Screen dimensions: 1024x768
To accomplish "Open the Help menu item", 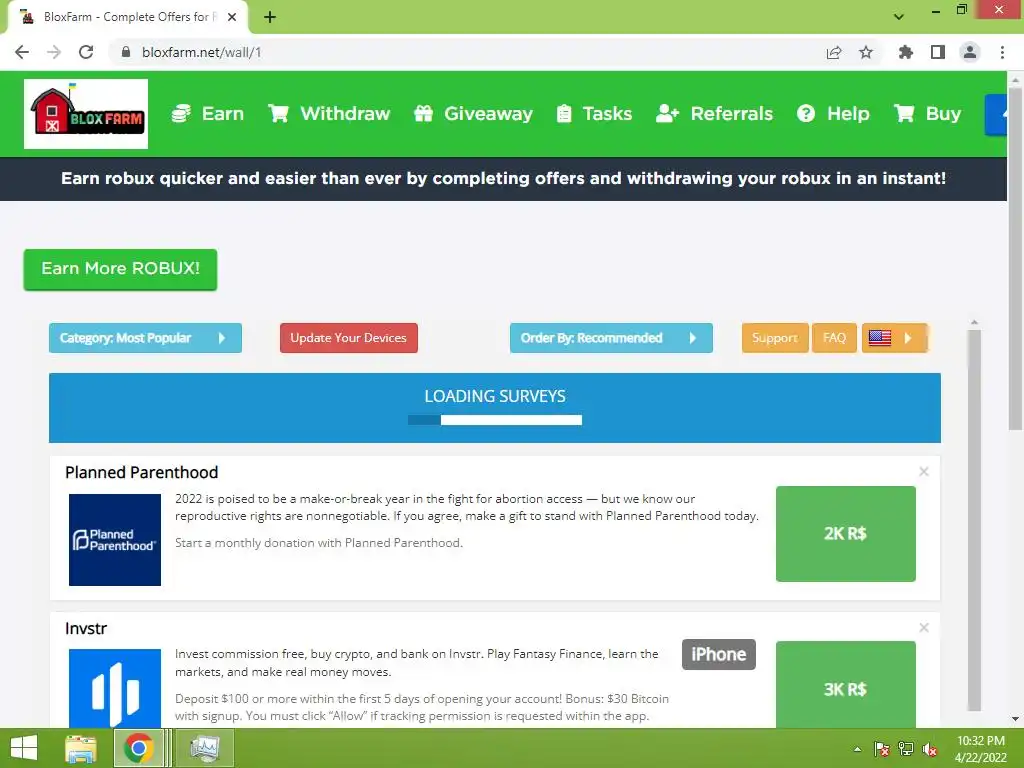I will click(x=833, y=114).
